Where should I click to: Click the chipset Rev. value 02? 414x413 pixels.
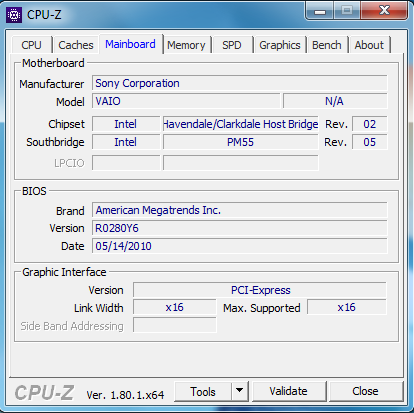point(370,124)
